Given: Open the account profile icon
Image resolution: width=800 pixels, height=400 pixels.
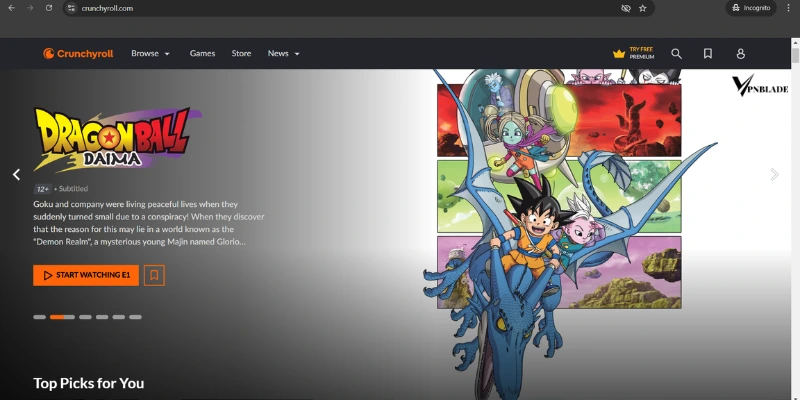Looking at the screenshot, I should coord(741,54).
